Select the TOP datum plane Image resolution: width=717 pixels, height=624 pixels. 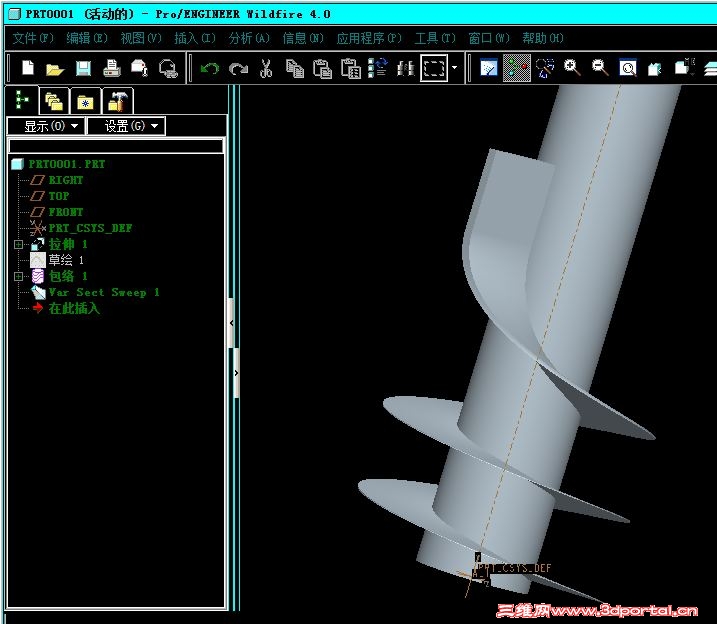point(59,196)
